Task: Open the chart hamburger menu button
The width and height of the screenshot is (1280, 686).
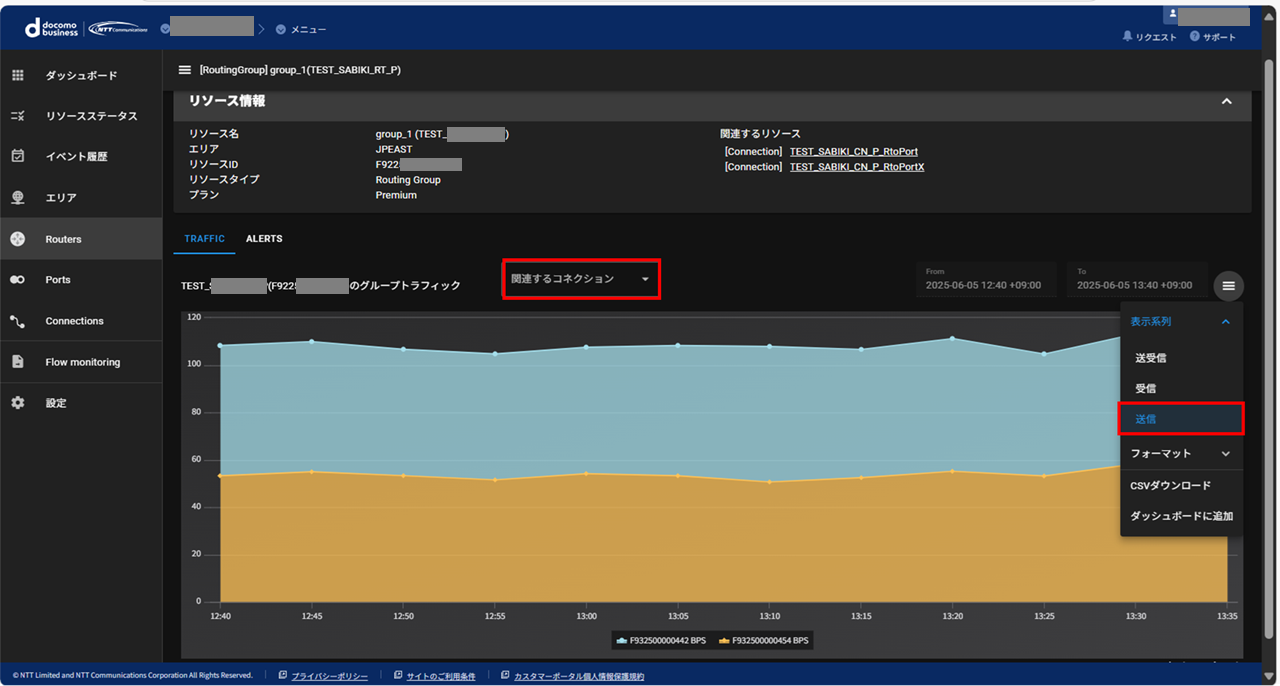Action: [x=1228, y=286]
